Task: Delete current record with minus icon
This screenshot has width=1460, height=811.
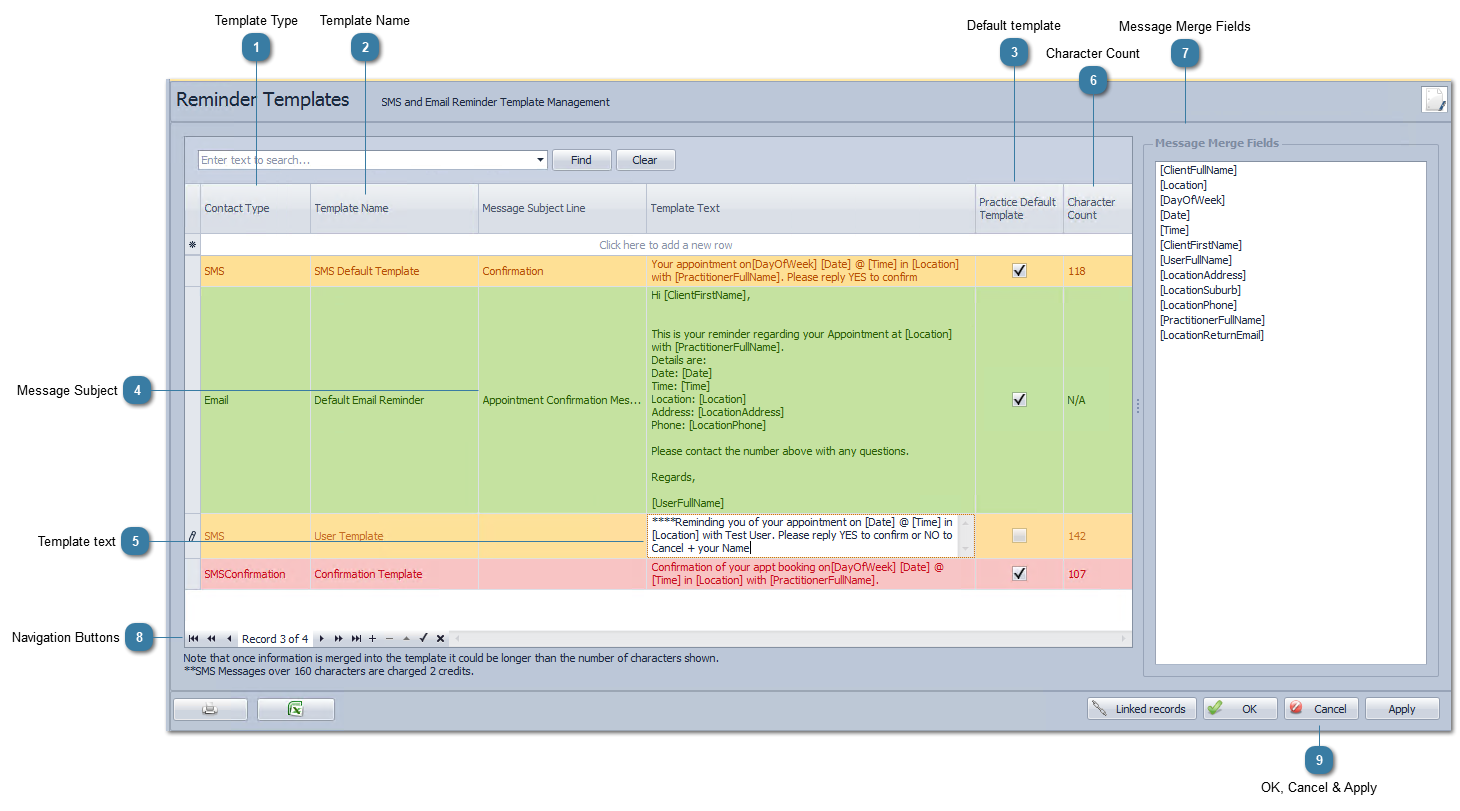Action: [x=390, y=639]
